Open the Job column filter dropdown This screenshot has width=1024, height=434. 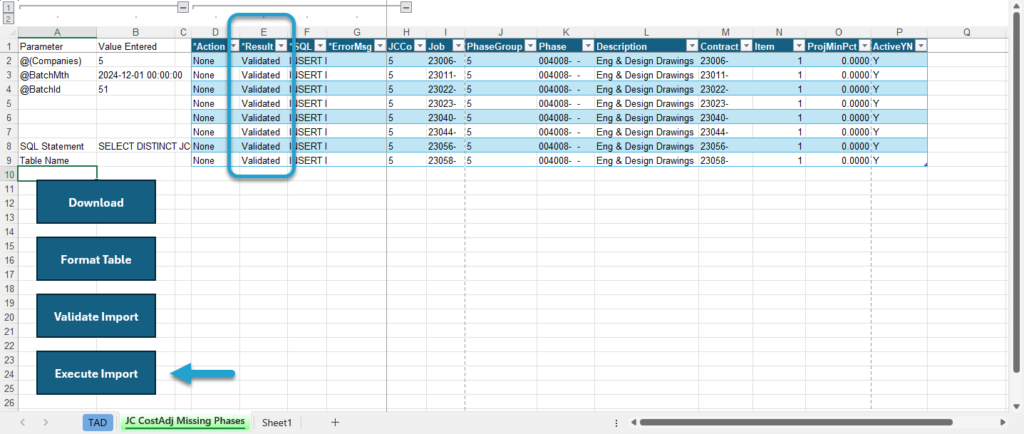(457, 46)
